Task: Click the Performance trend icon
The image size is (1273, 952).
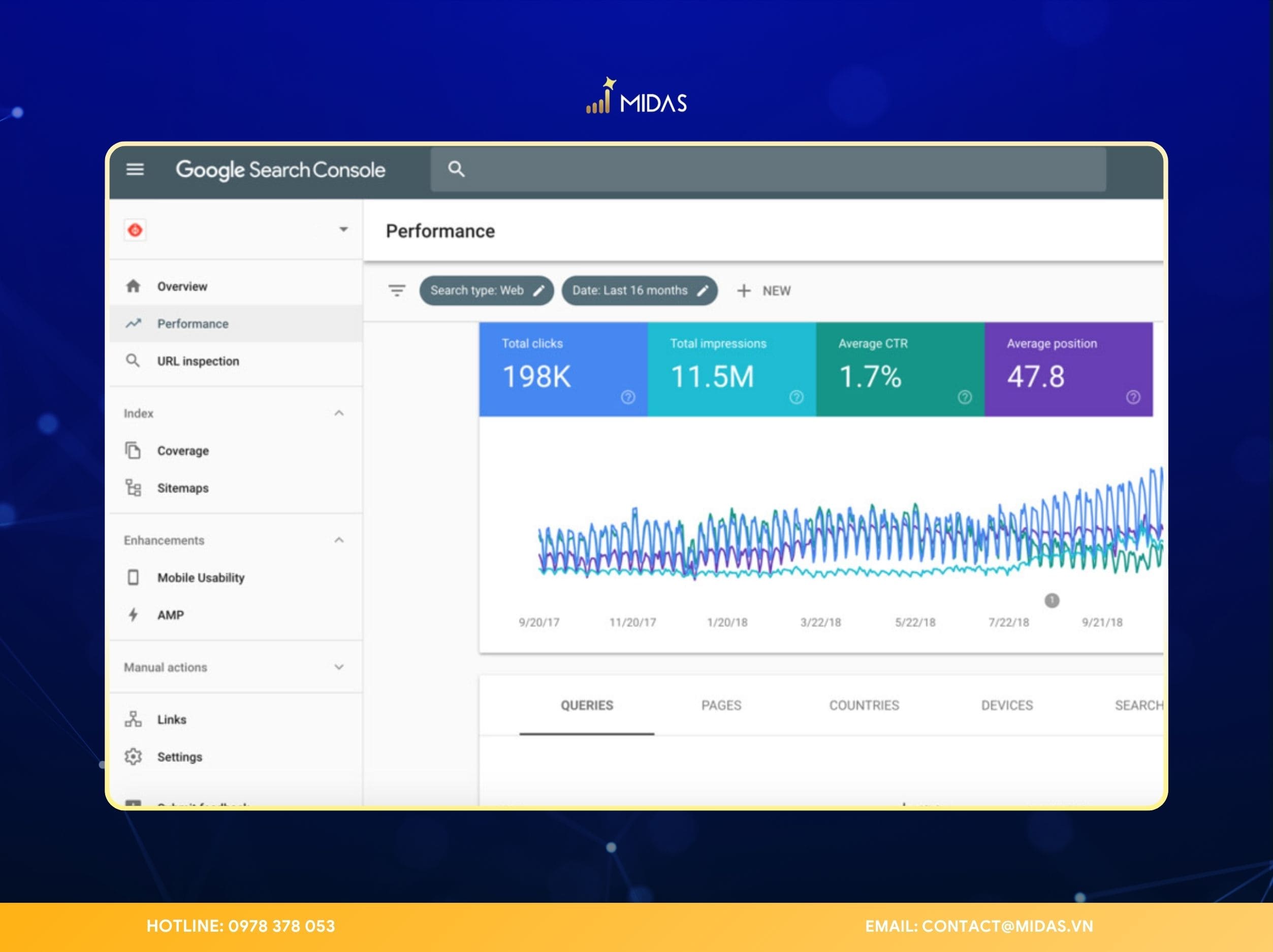Action: 134,323
